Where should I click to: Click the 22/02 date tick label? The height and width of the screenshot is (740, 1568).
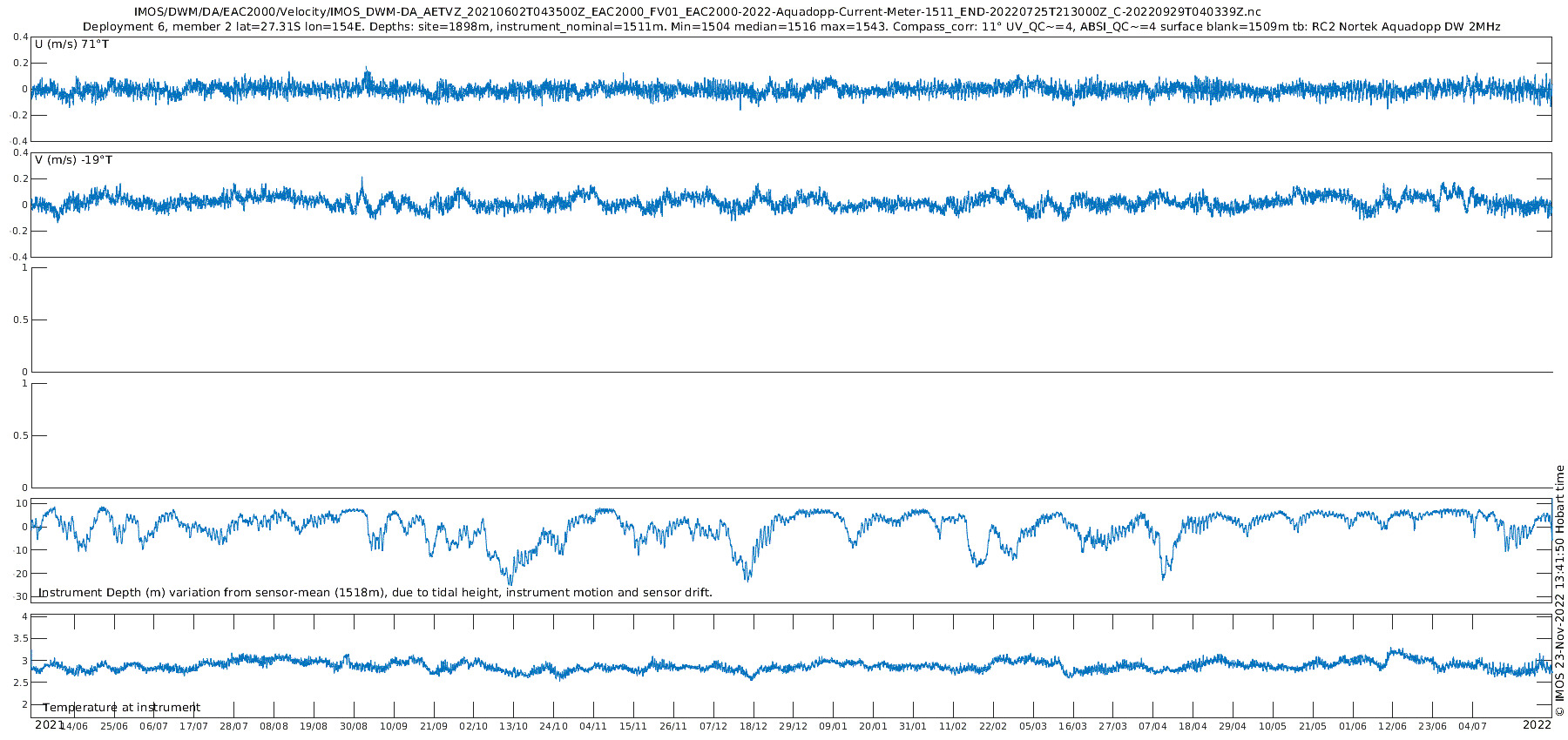tap(993, 726)
